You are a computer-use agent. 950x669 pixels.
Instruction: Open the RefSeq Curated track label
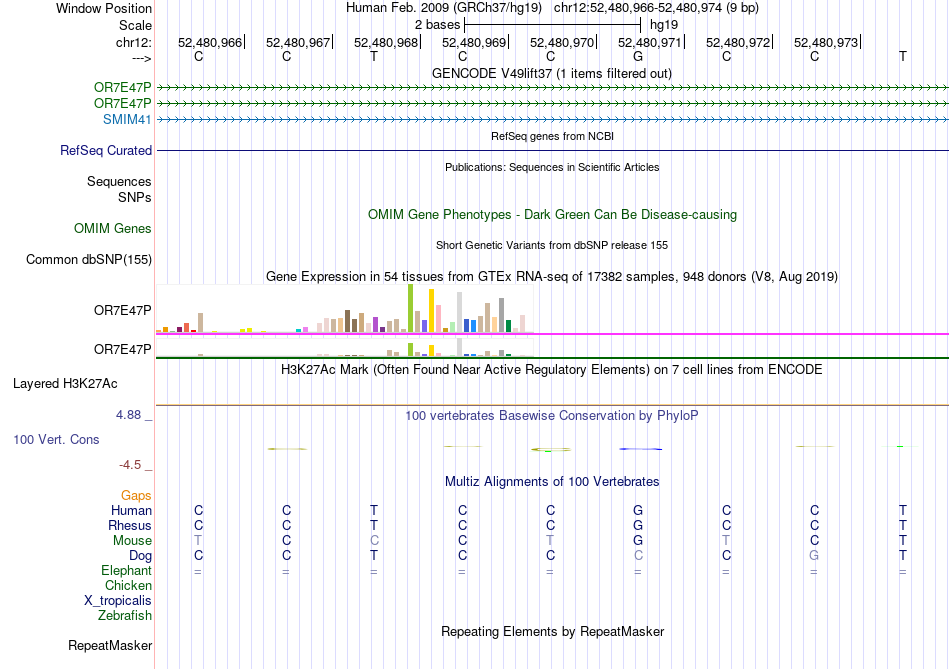106,150
